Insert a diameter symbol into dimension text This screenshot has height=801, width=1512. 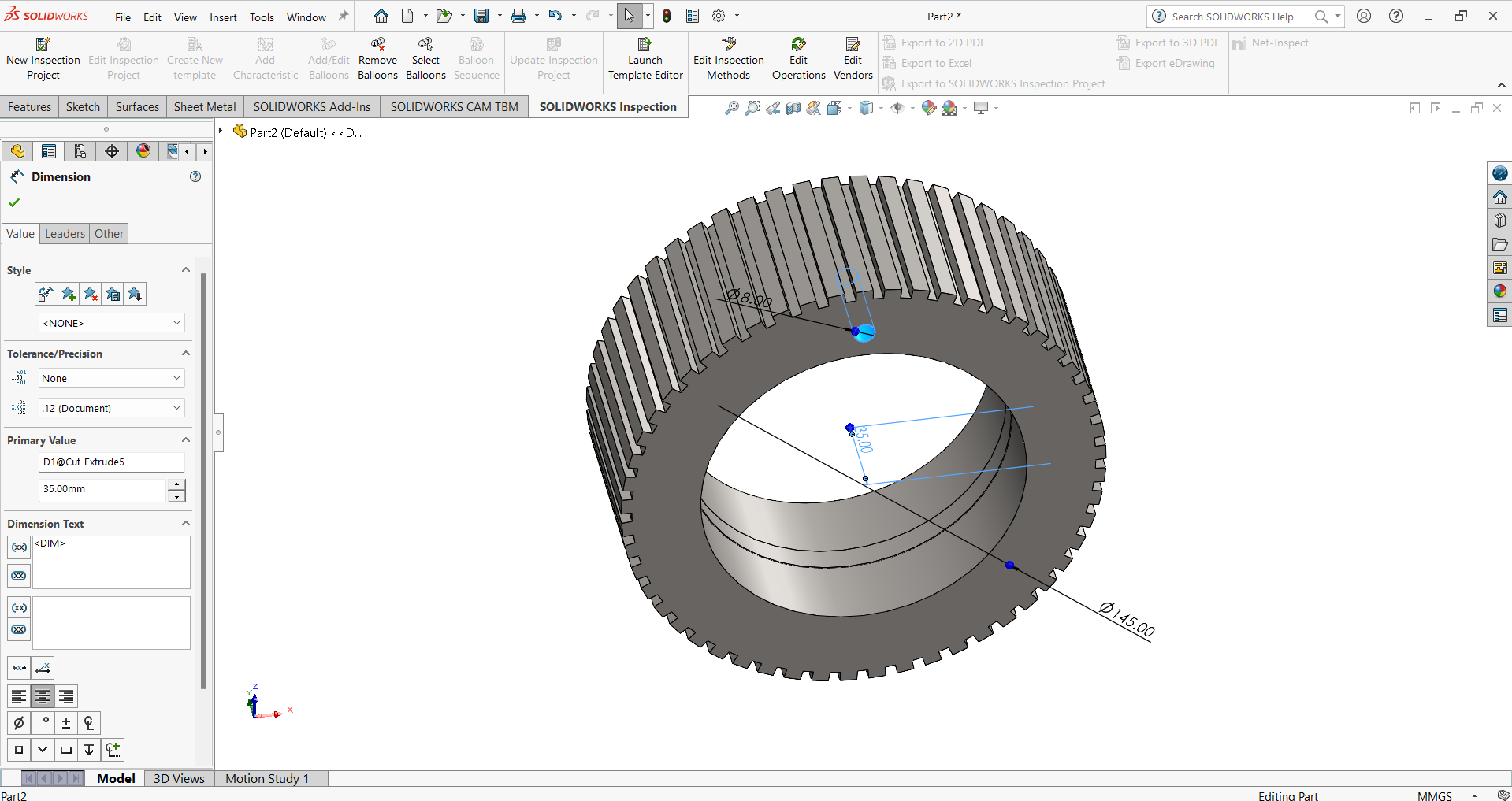tap(18, 722)
